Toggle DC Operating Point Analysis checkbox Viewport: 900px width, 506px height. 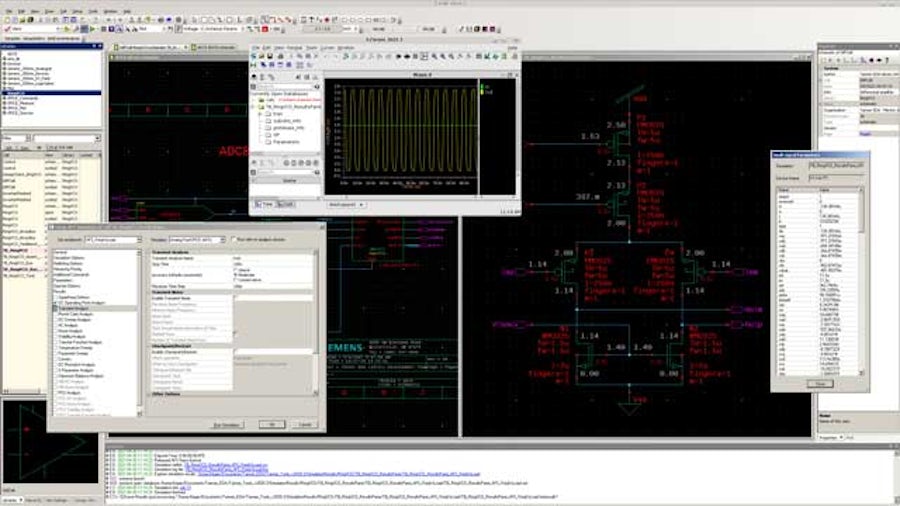(56, 303)
